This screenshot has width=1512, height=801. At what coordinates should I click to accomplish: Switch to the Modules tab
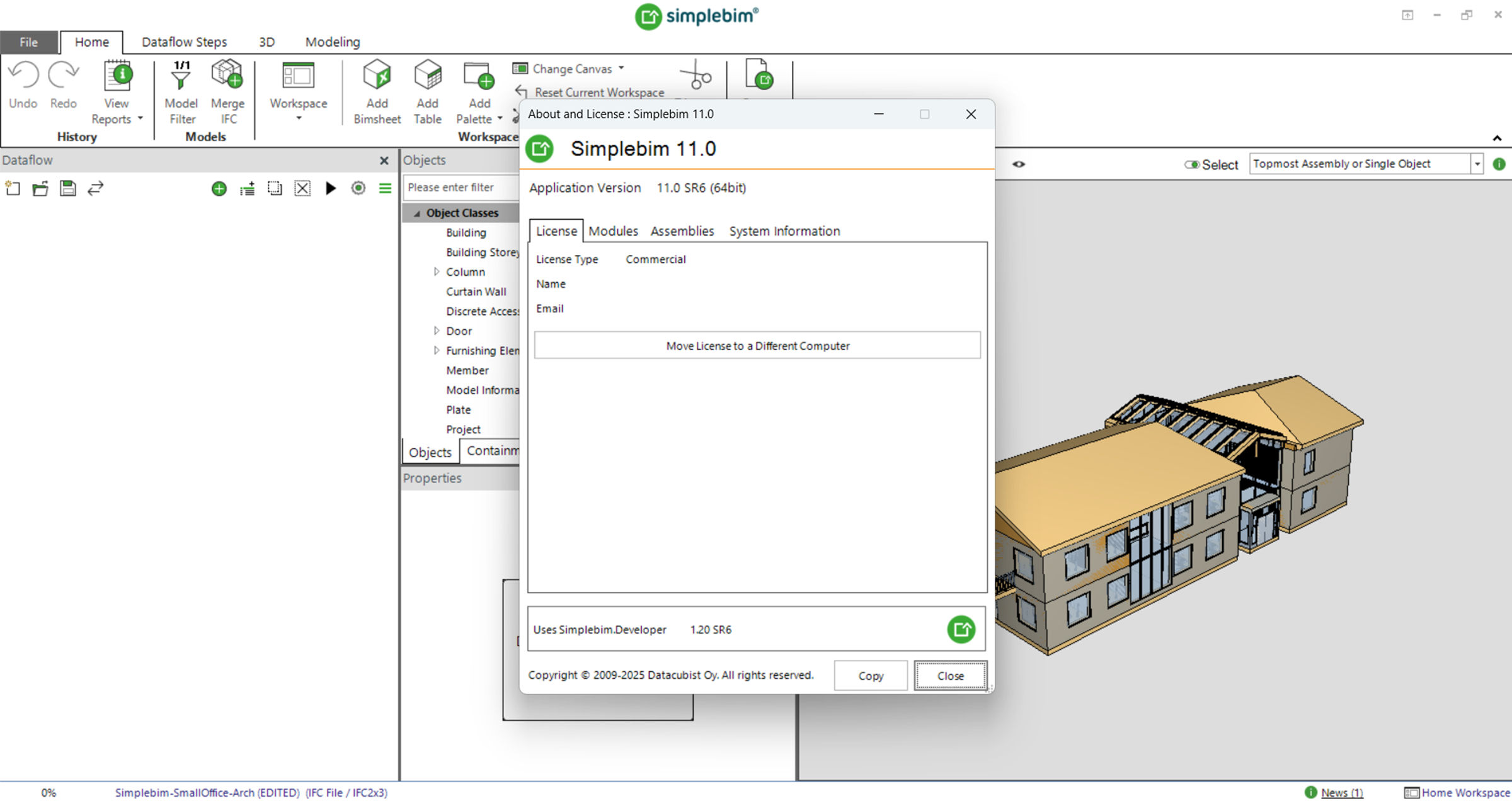click(x=613, y=231)
